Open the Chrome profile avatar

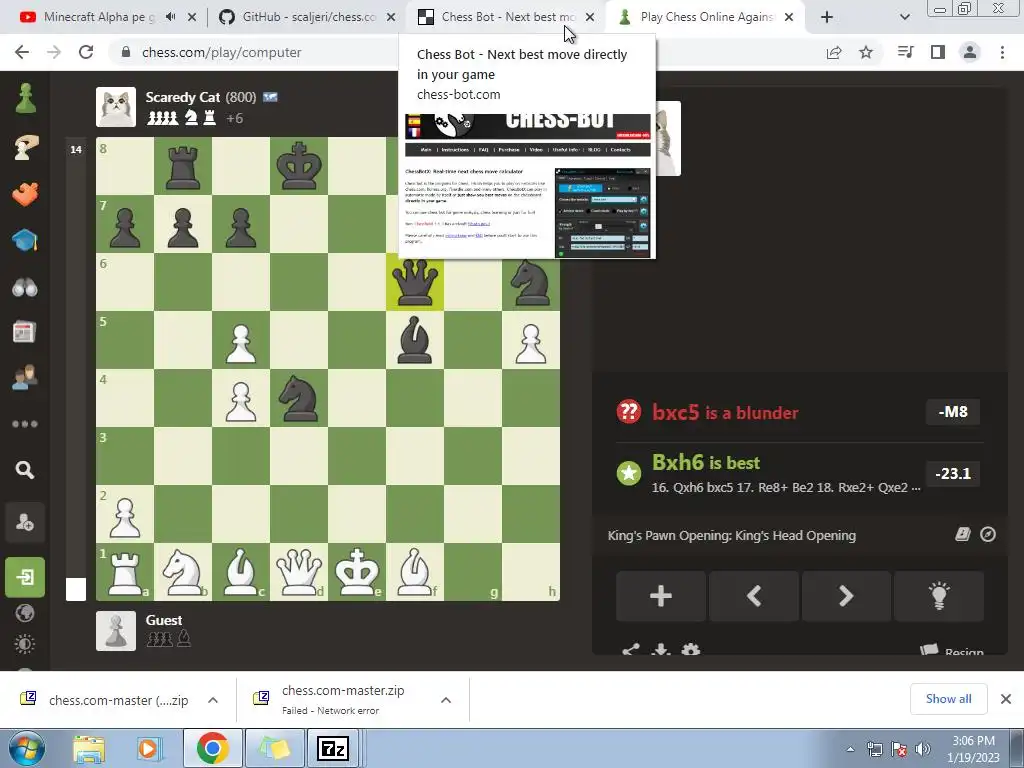[x=970, y=52]
